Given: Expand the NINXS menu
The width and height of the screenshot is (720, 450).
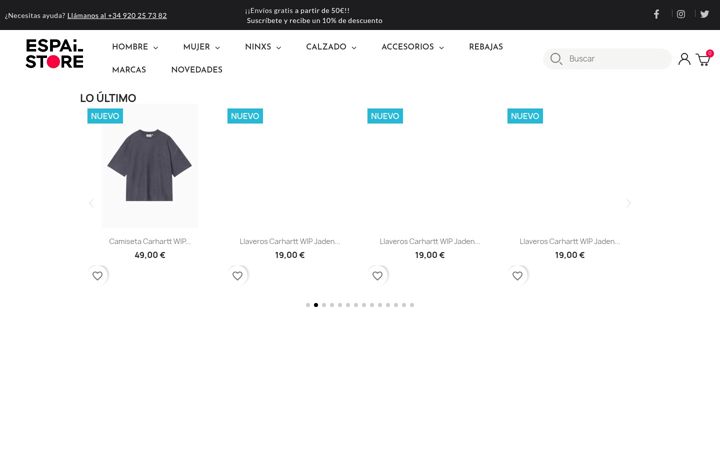Looking at the screenshot, I should (263, 47).
